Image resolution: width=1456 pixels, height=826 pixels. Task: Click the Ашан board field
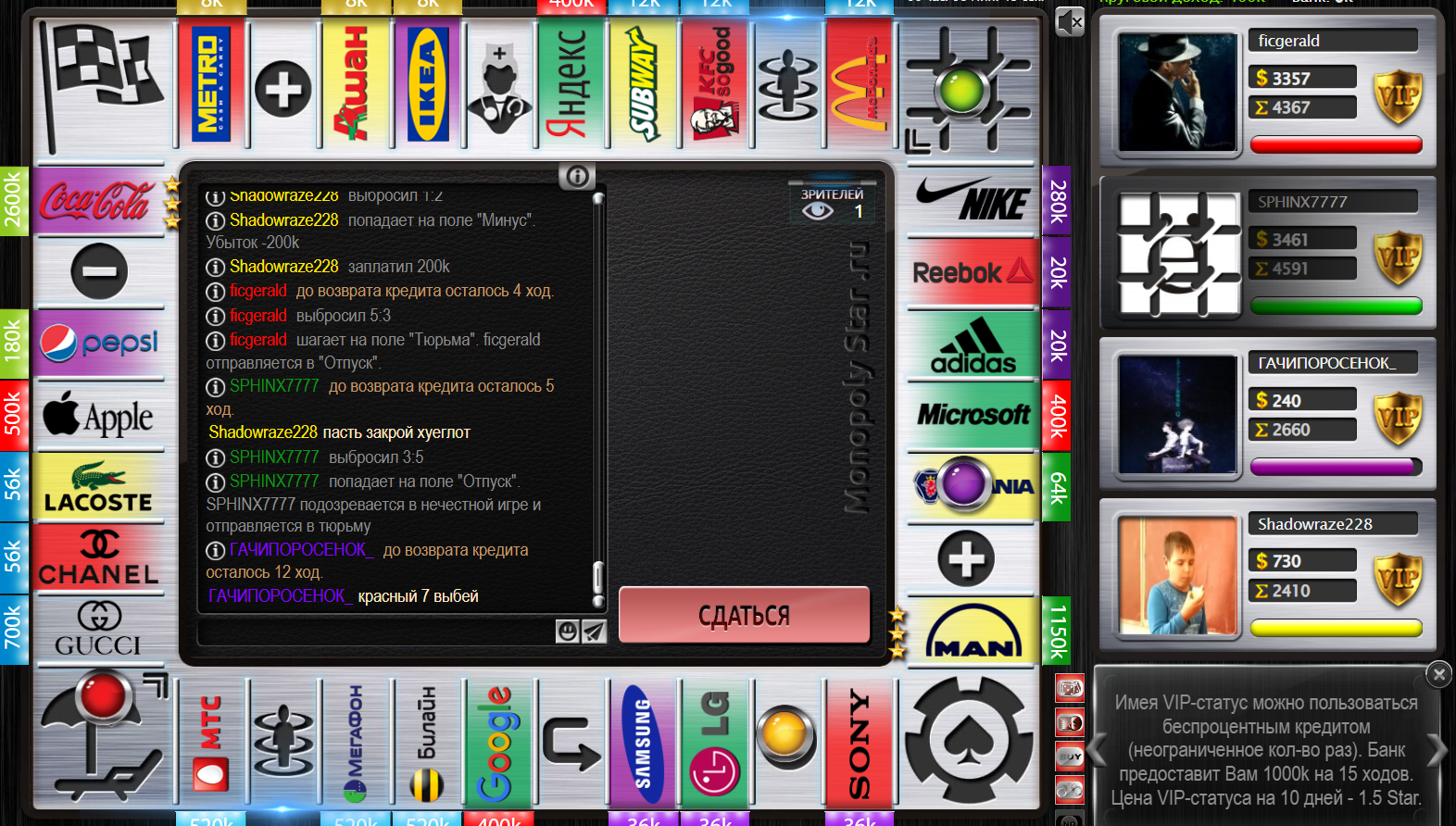tap(355, 83)
